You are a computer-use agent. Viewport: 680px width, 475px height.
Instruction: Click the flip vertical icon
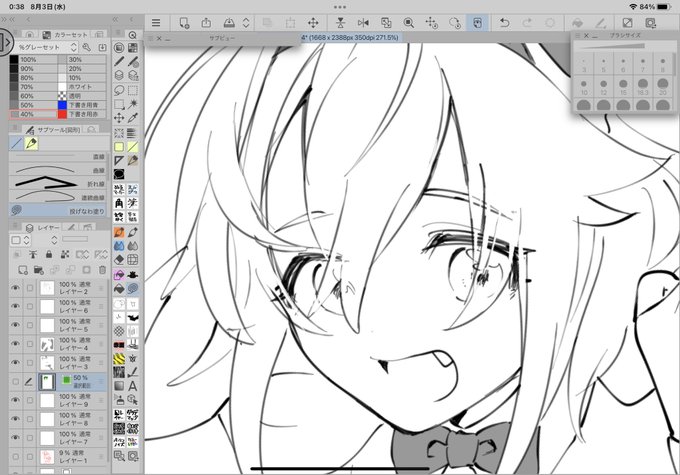point(340,23)
